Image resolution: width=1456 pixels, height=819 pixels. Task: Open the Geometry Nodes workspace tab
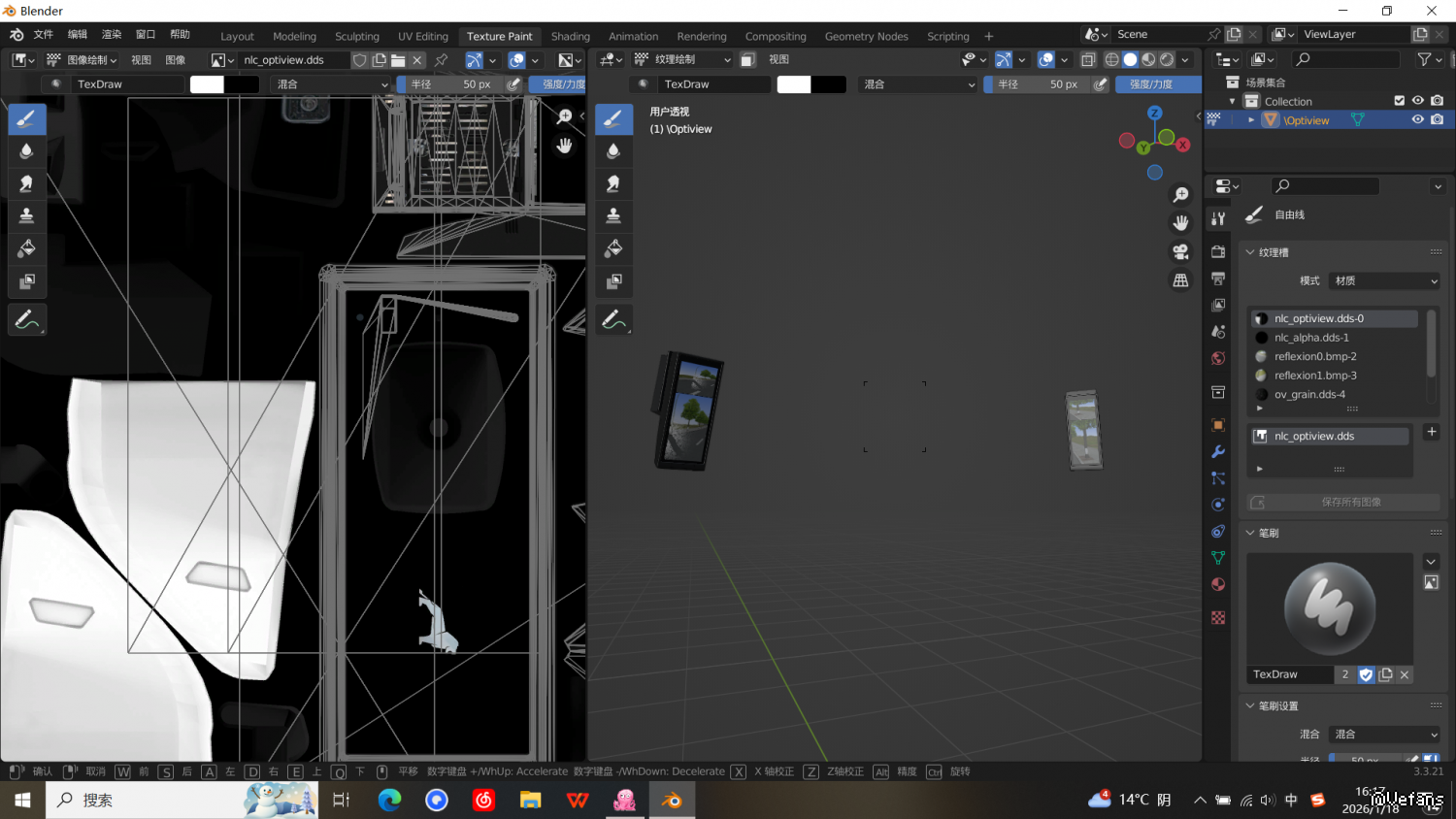866,36
